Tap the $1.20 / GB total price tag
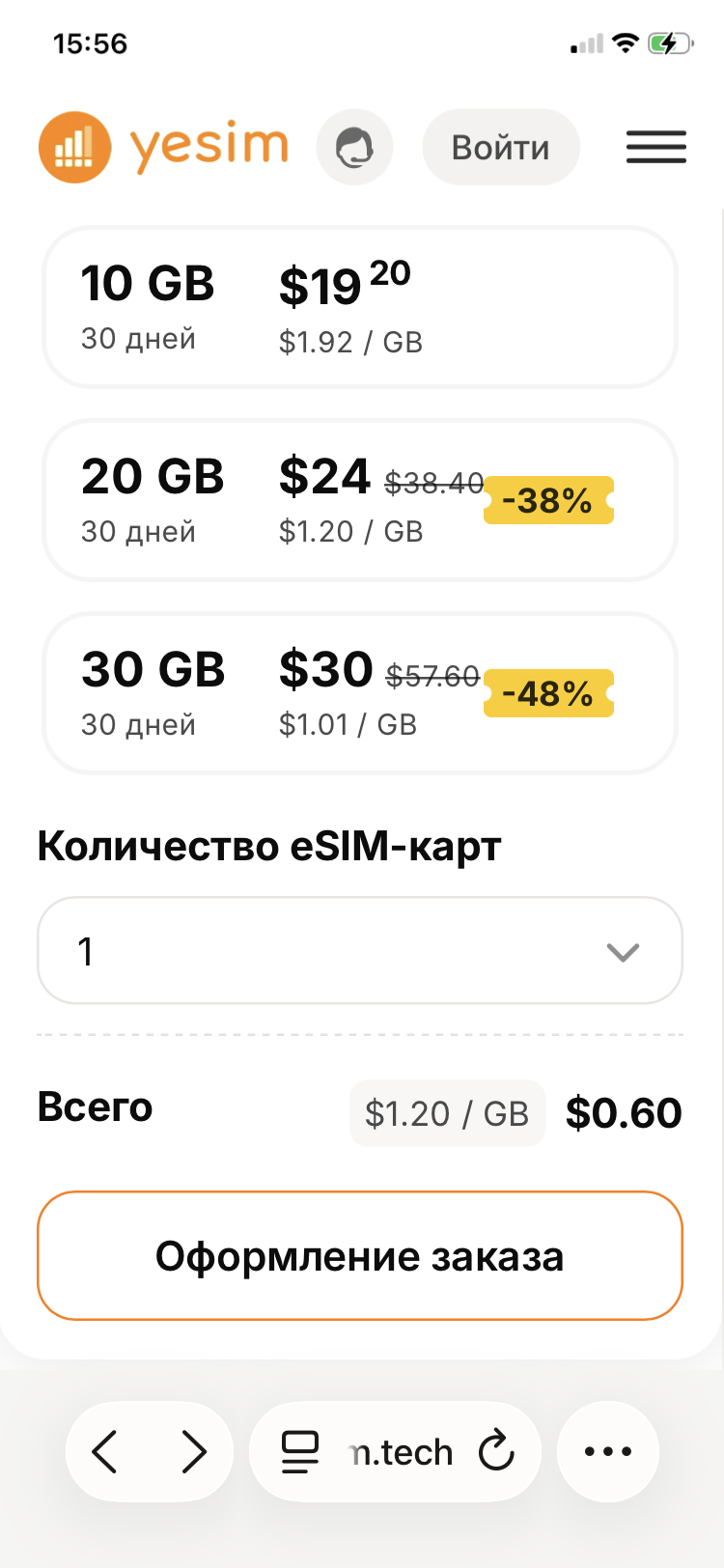The width and height of the screenshot is (724, 1568). click(x=447, y=1113)
